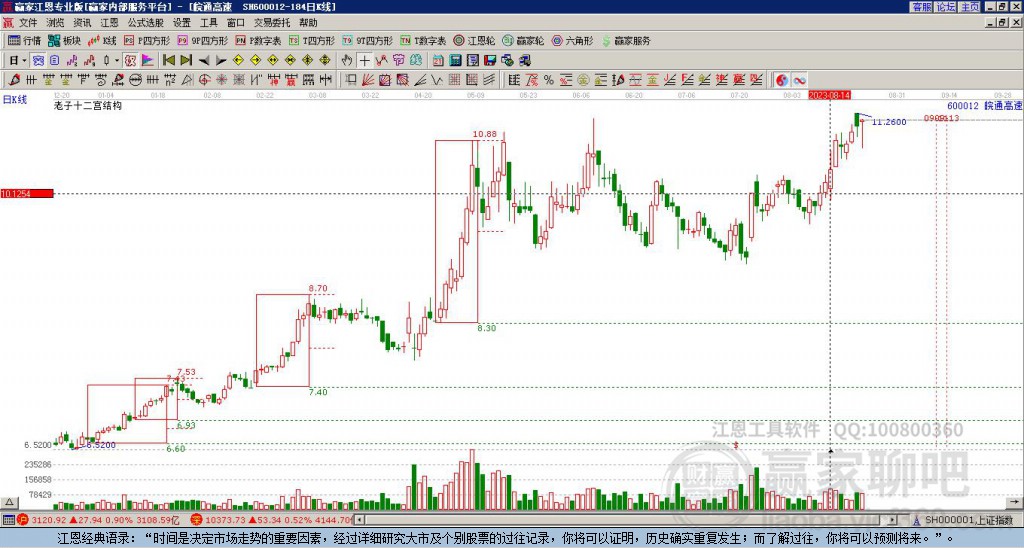The image size is (1024, 548).
Task: Click the 日K线 label
Action: coord(15,100)
